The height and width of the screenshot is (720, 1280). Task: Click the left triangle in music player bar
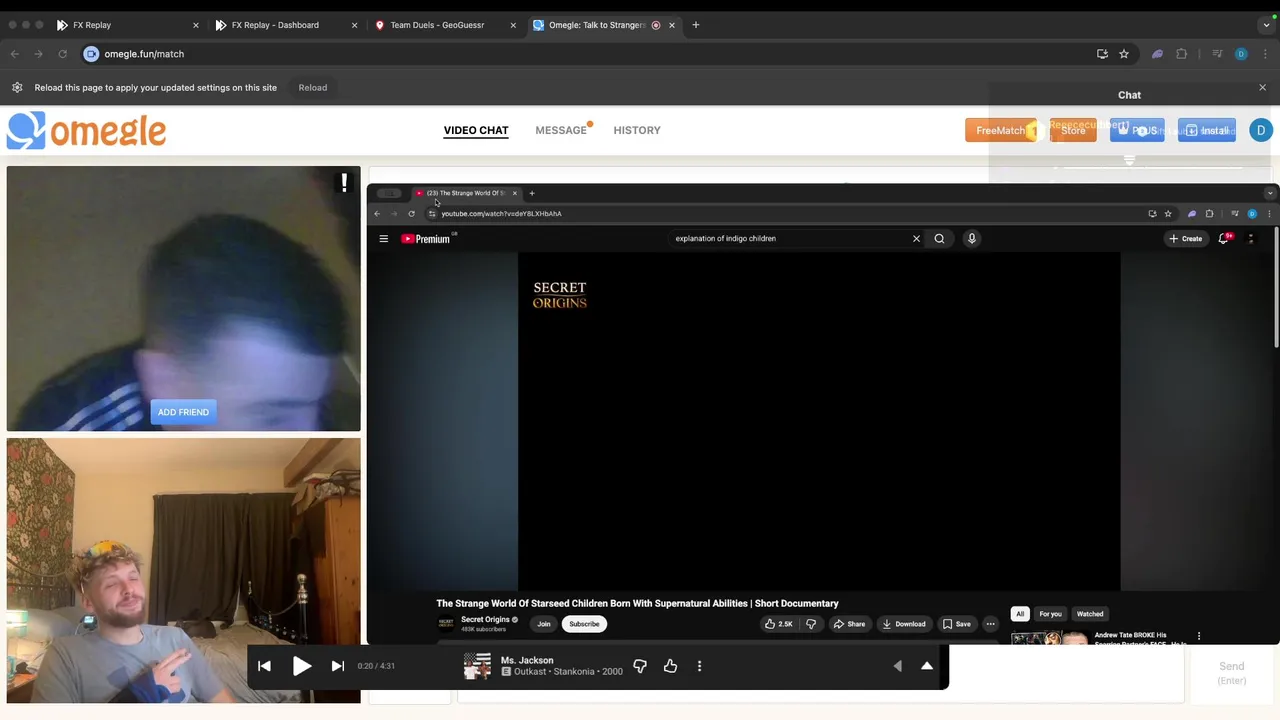tap(897, 666)
